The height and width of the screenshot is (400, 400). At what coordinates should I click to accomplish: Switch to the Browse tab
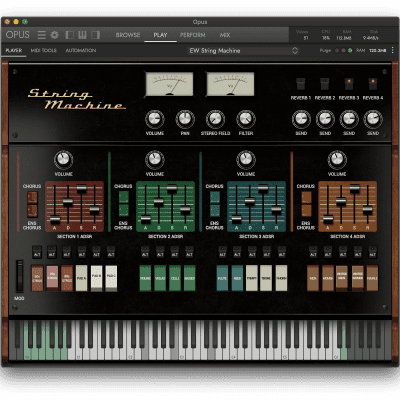[128, 35]
